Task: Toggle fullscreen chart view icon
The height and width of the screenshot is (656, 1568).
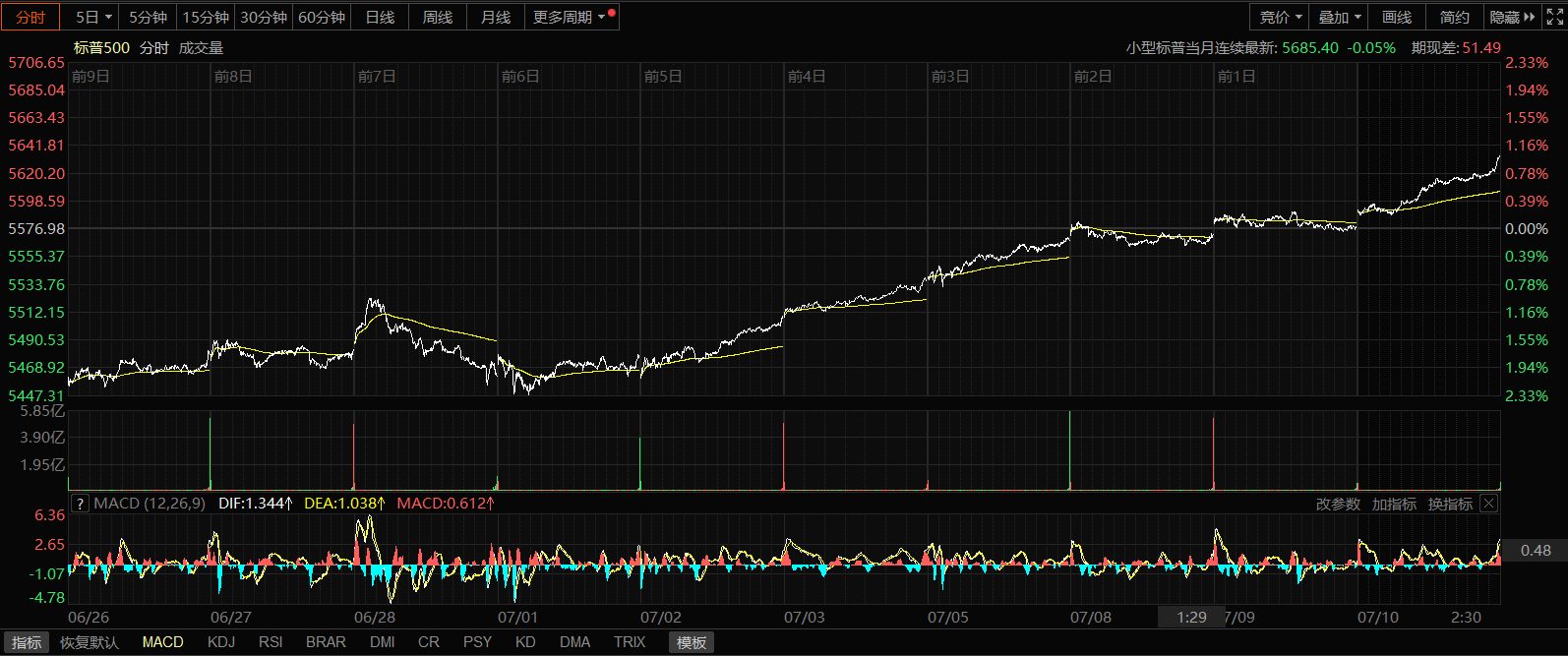Action: pyautogui.click(x=1554, y=17)
